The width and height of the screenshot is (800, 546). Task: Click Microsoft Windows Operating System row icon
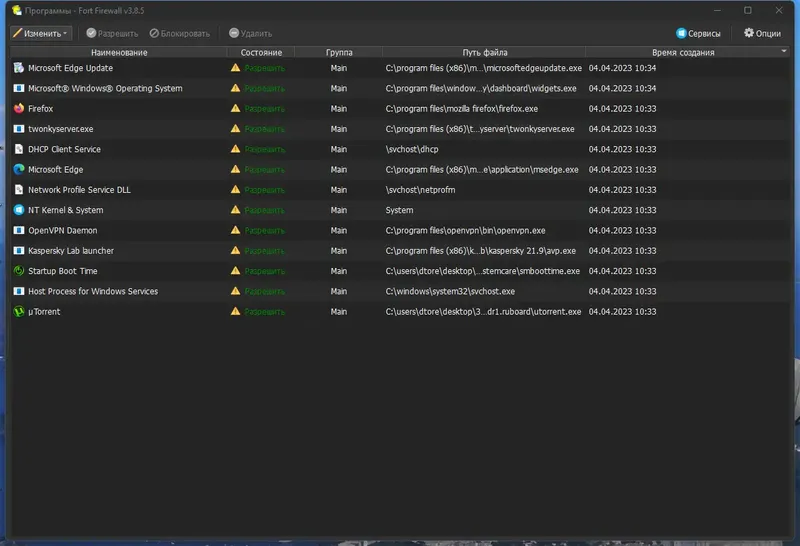[x=19, y=88]
